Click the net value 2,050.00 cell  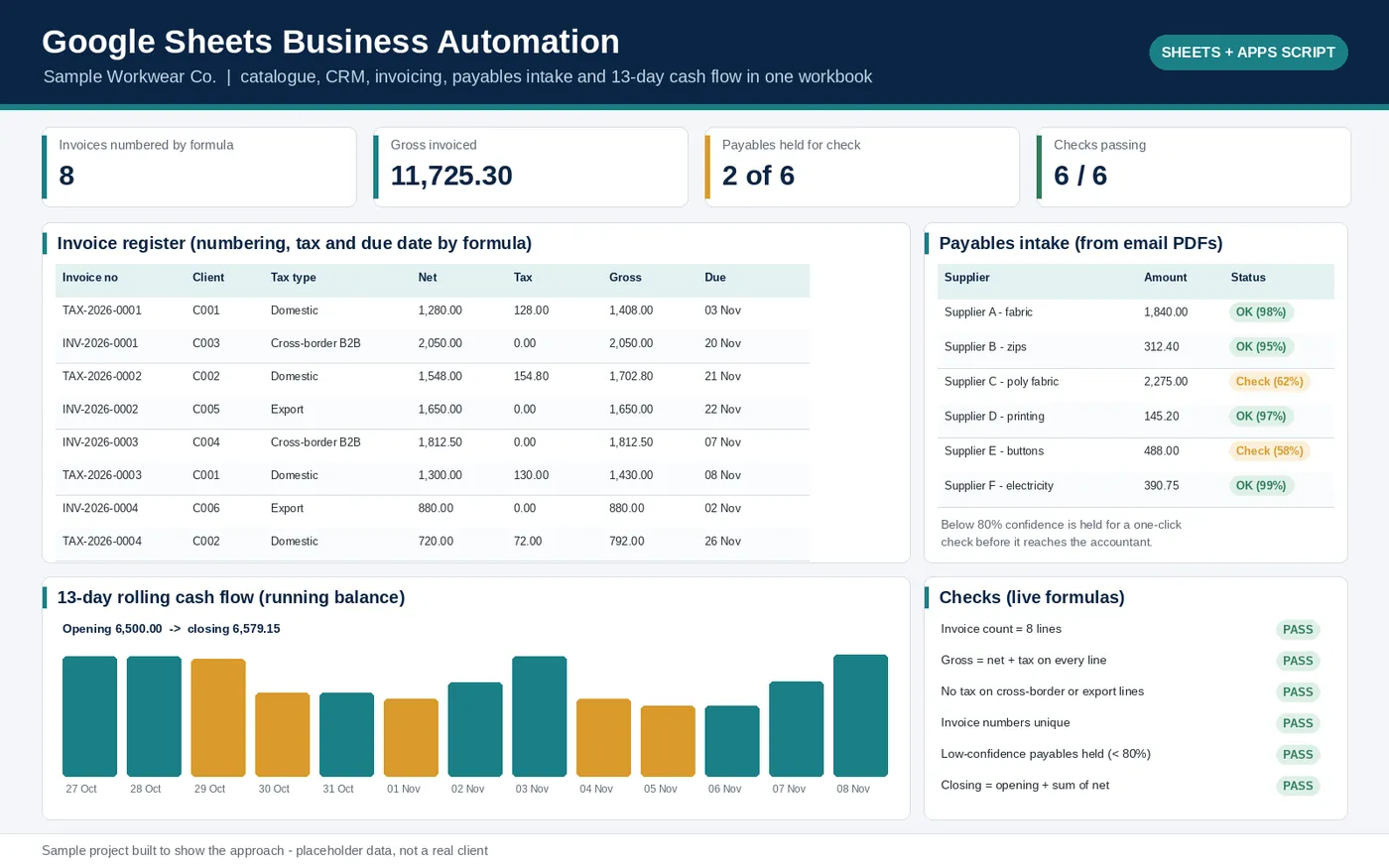pos(440,343)
